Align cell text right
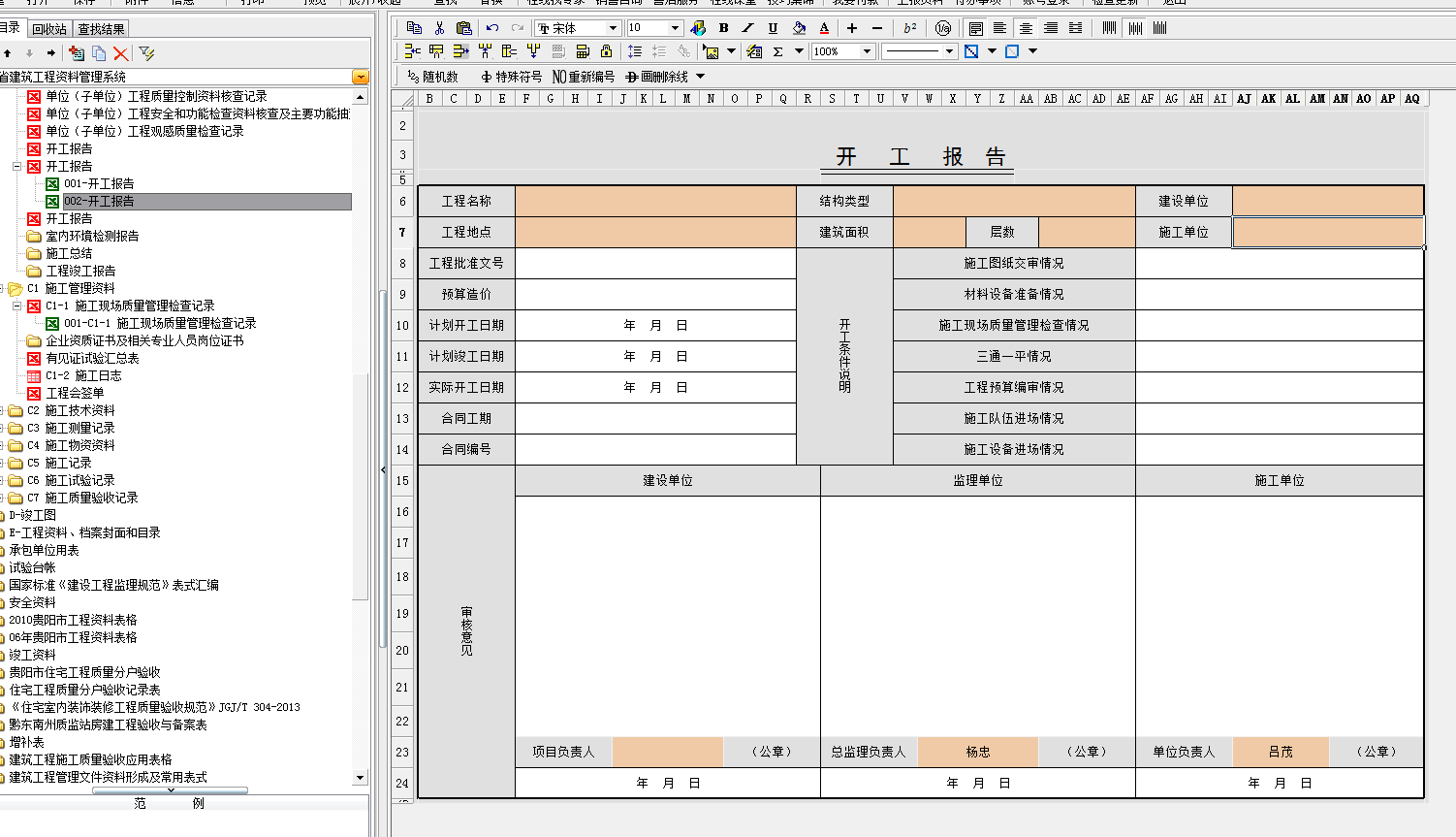This screenshot has width=1456, height=837. pos(1051,28)
